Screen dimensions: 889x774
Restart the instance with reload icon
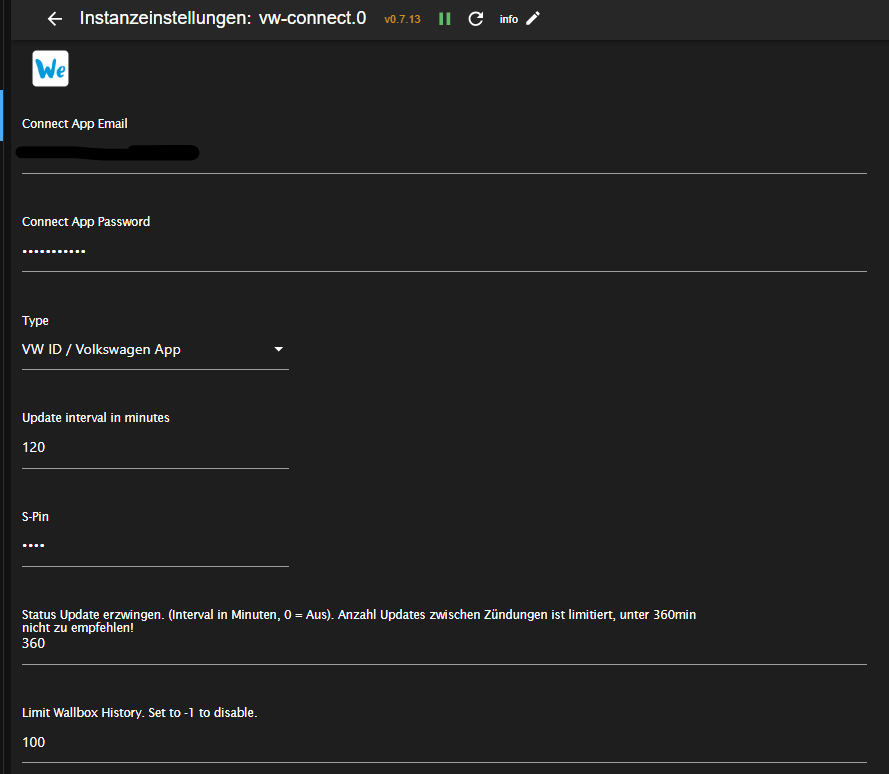tap(475, 19)
